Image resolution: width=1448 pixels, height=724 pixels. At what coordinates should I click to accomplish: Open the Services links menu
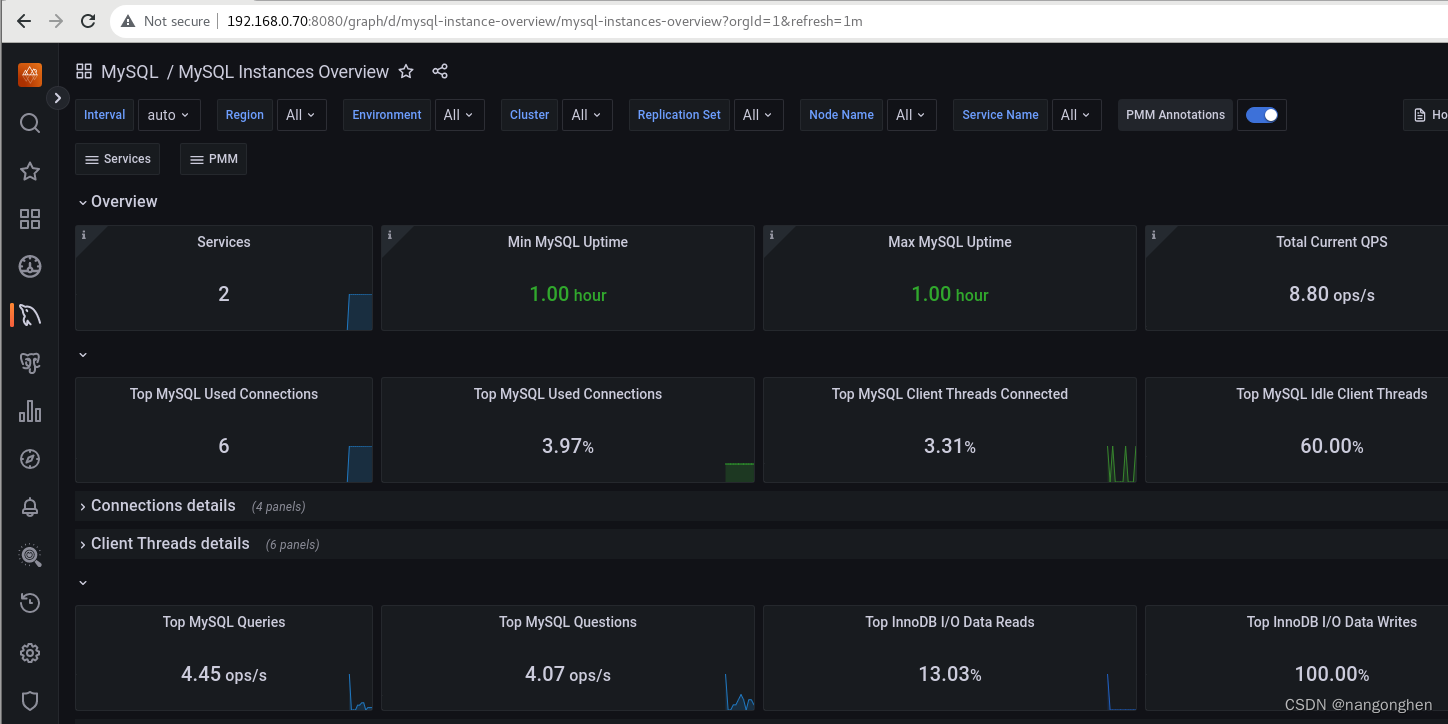click(x=117, y=159)
